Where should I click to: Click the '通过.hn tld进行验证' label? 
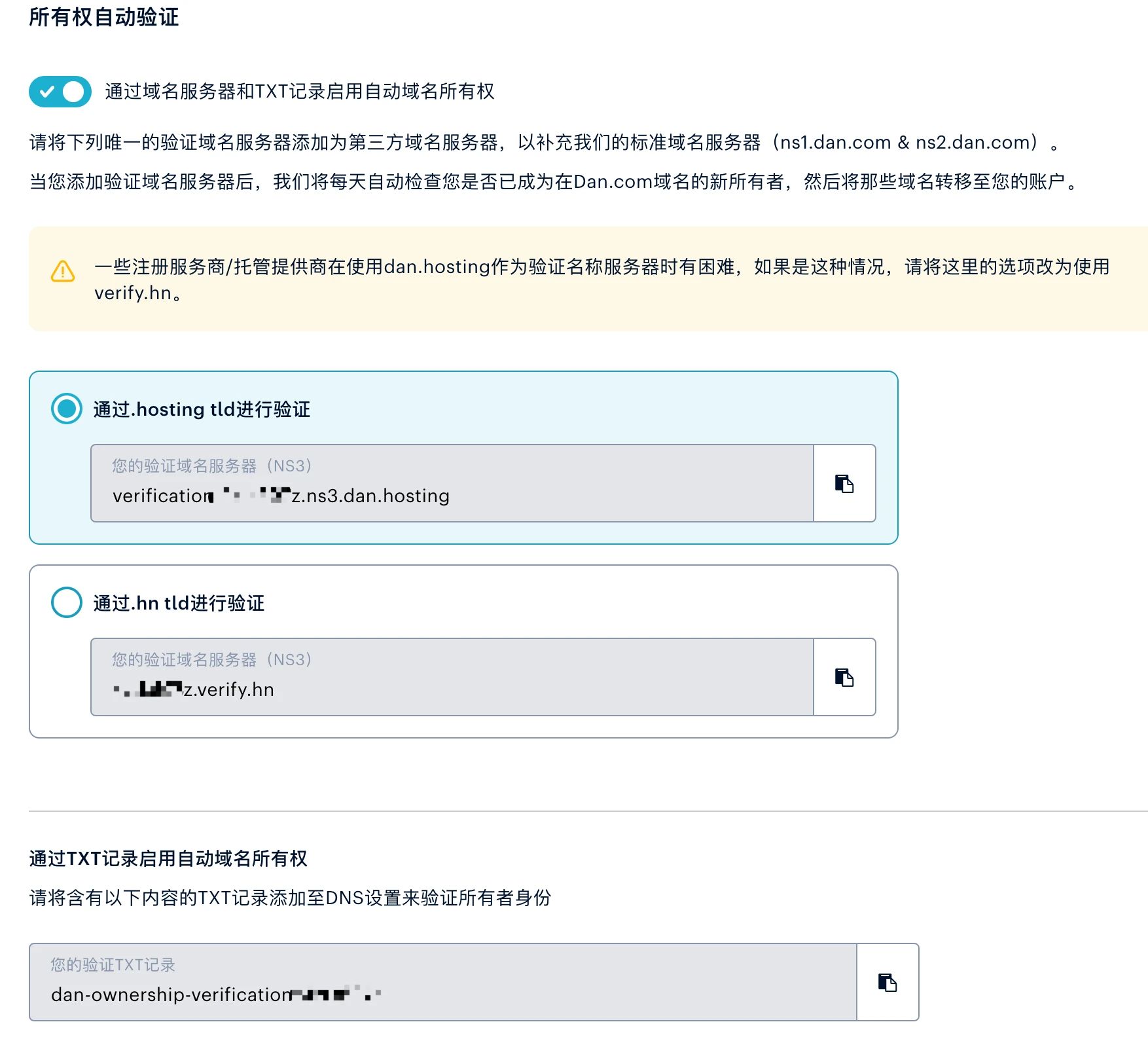(179, 604)
